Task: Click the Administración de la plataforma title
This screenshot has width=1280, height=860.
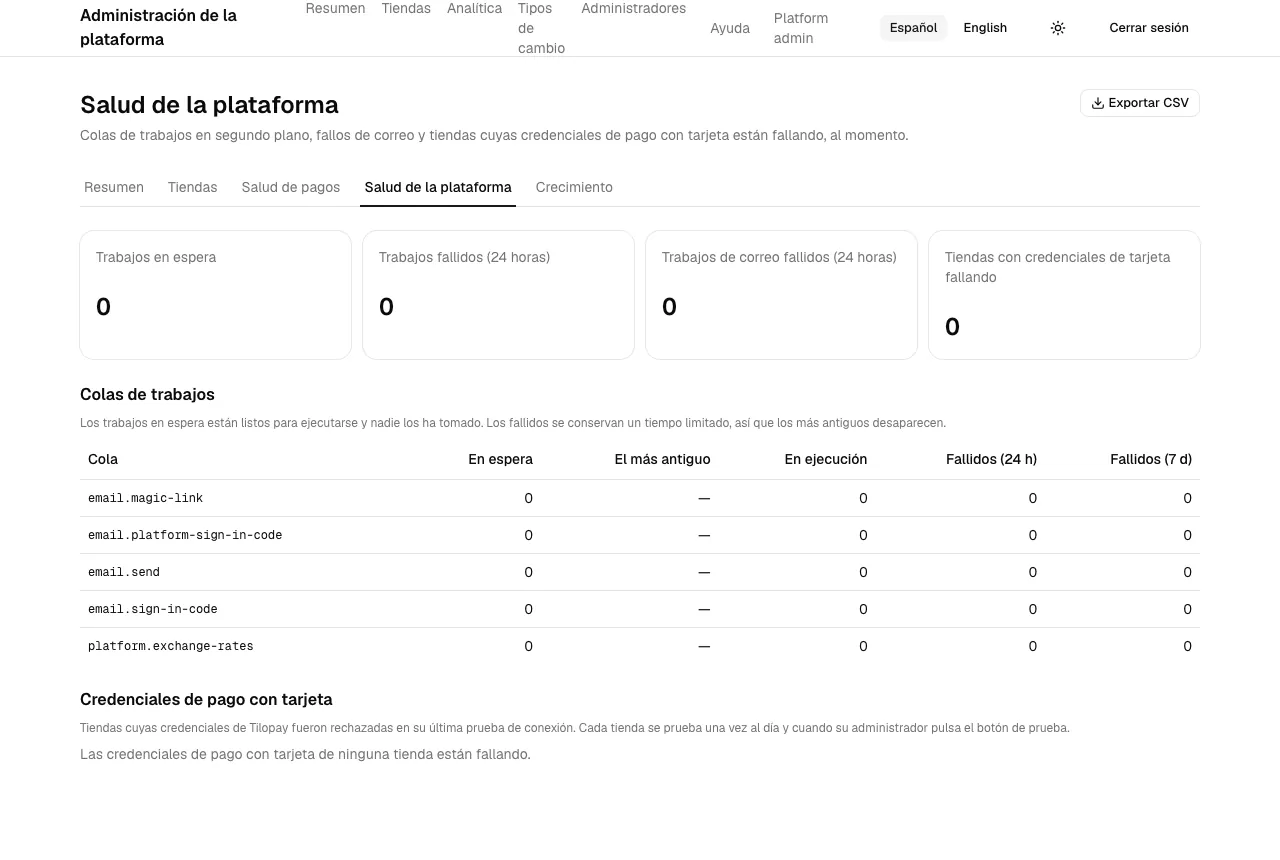Action: coord(158,28)
